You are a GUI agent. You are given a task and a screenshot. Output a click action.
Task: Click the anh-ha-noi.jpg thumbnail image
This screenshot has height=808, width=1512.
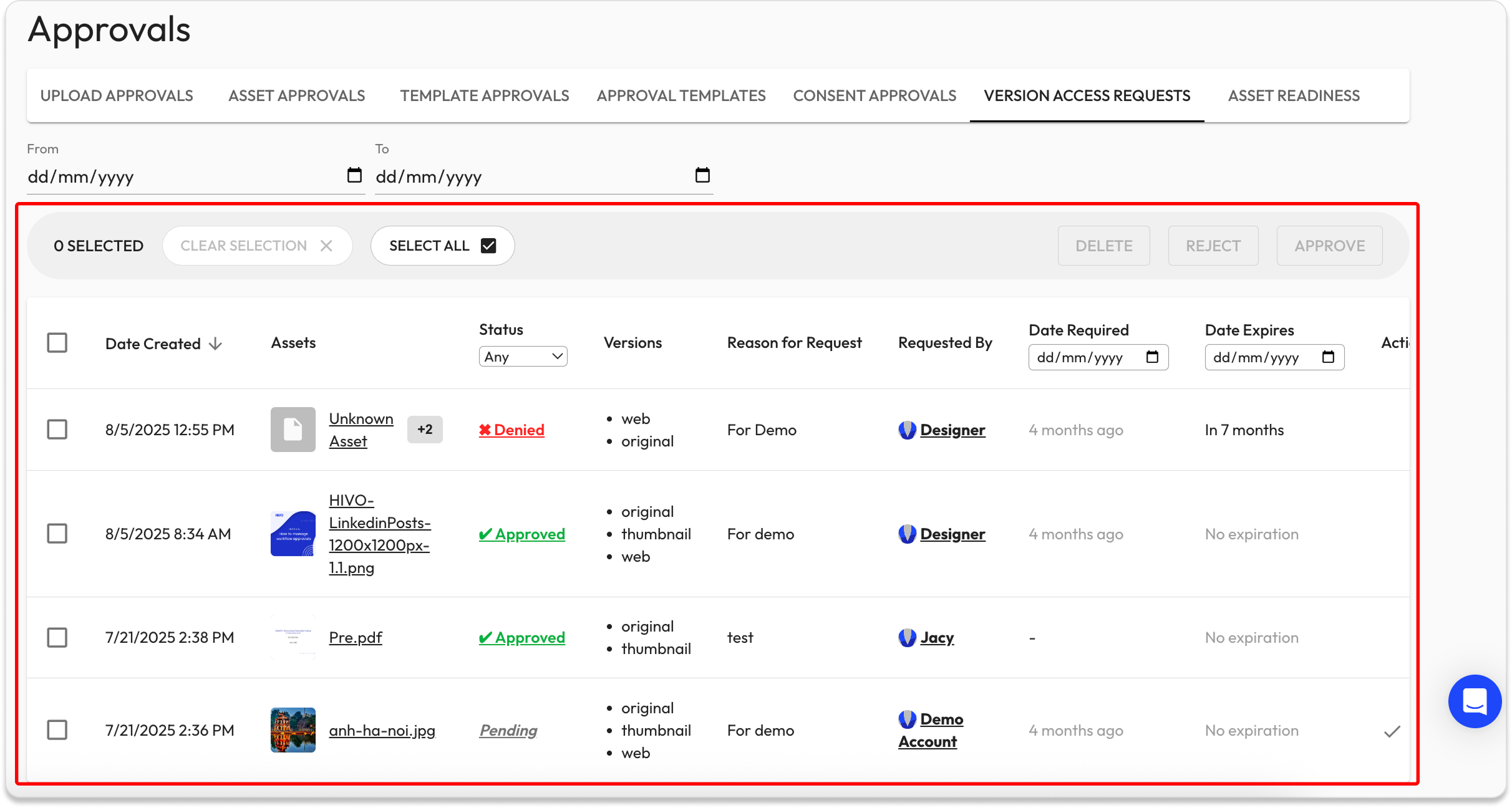click(293, 730)
